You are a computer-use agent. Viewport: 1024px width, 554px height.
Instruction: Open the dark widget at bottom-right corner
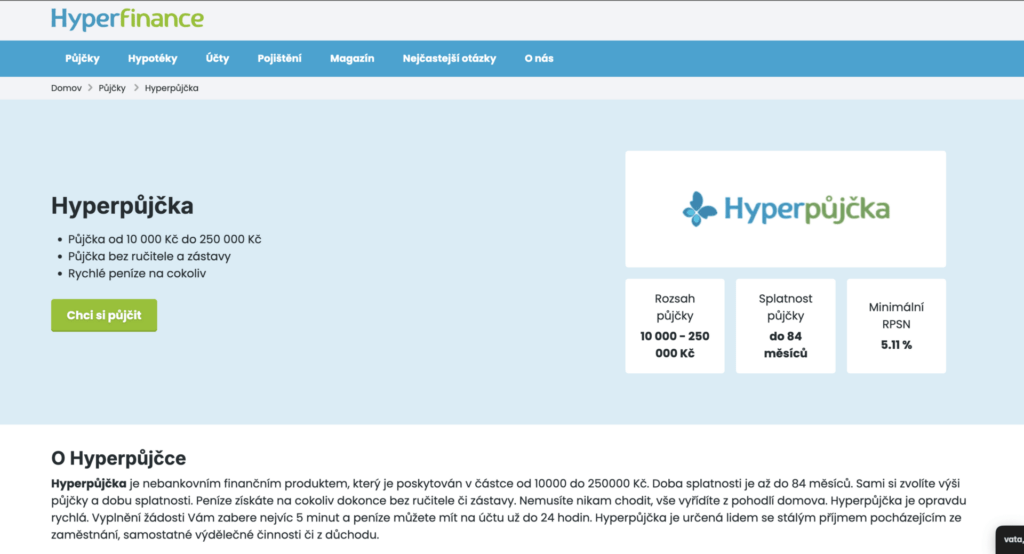click(1010, 540)
